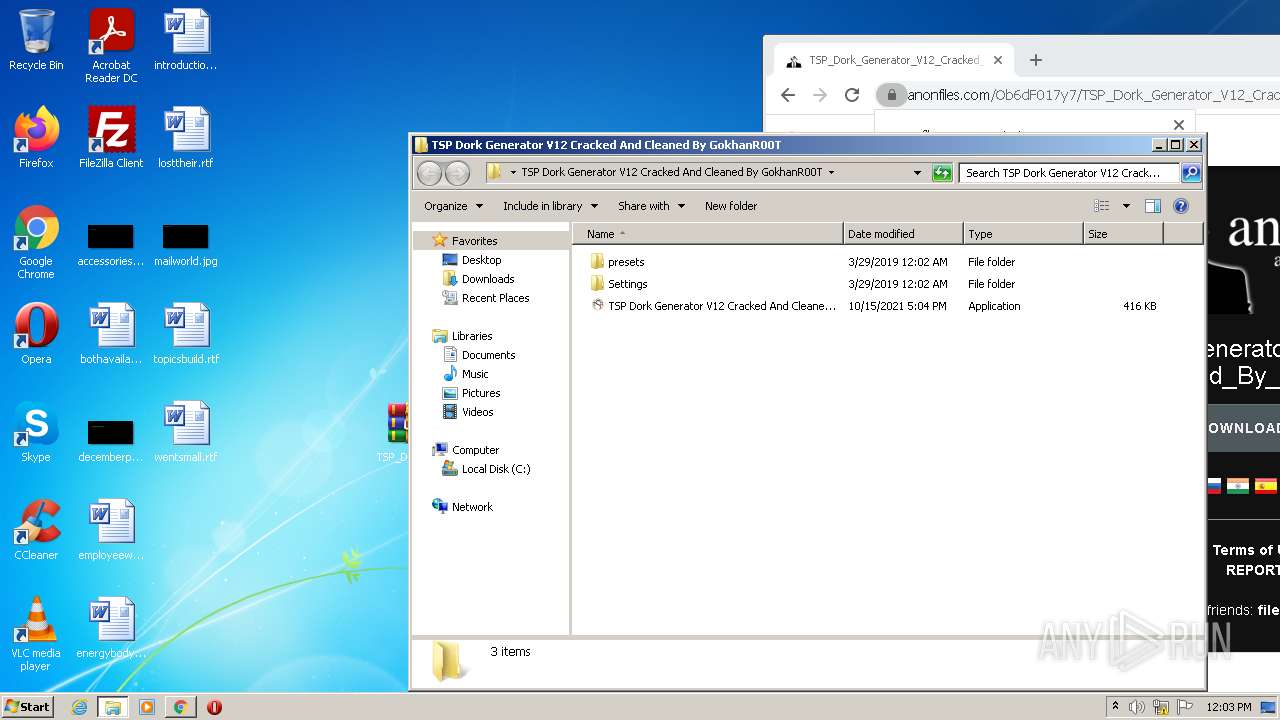Sort files by Size column header
This screenshot has height=720, width=1280.
pos(1123,234)
